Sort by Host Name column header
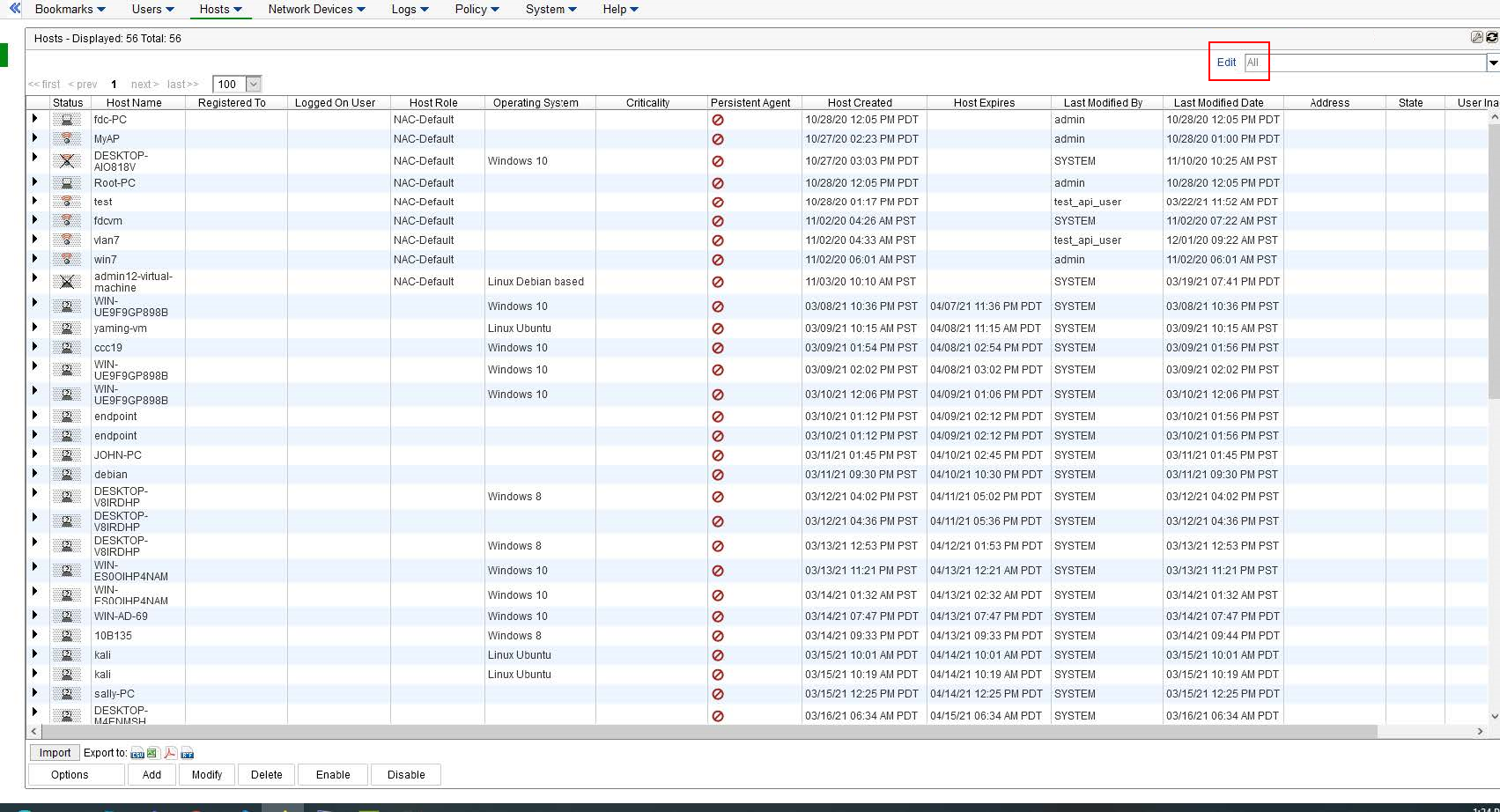Screen dimensions: 1500x812 click(x=134, y=103)
